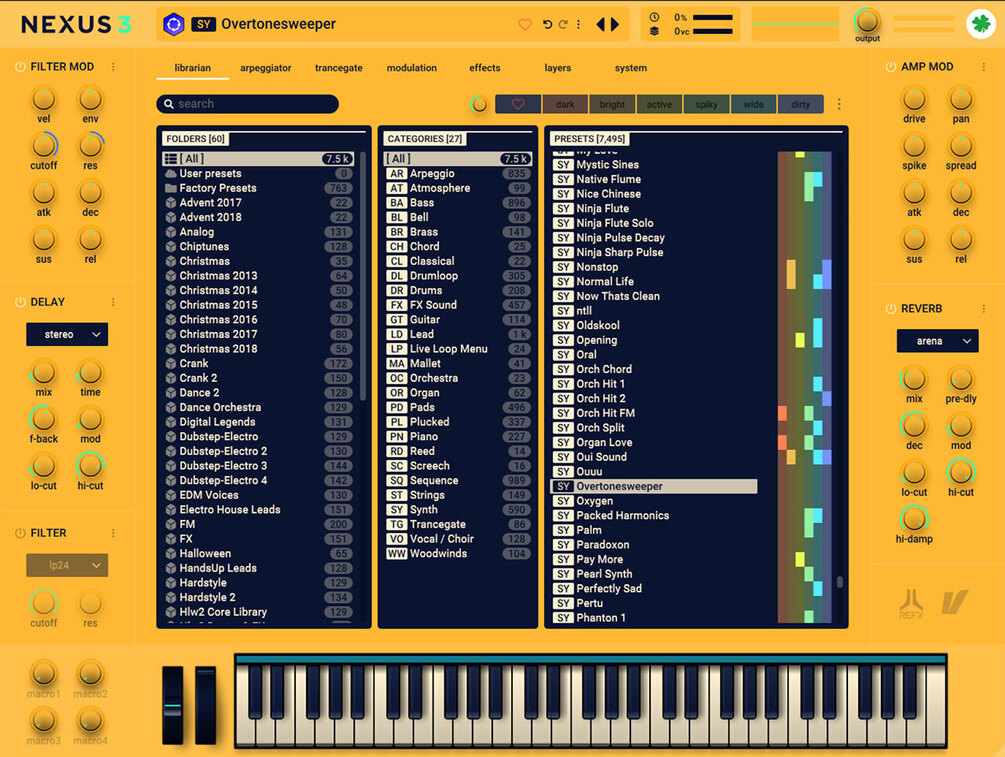Click the blue hexagon preset icon
Image resolution: width=1005 pixels, height=757 pixels.
click(x=173, y=24)
